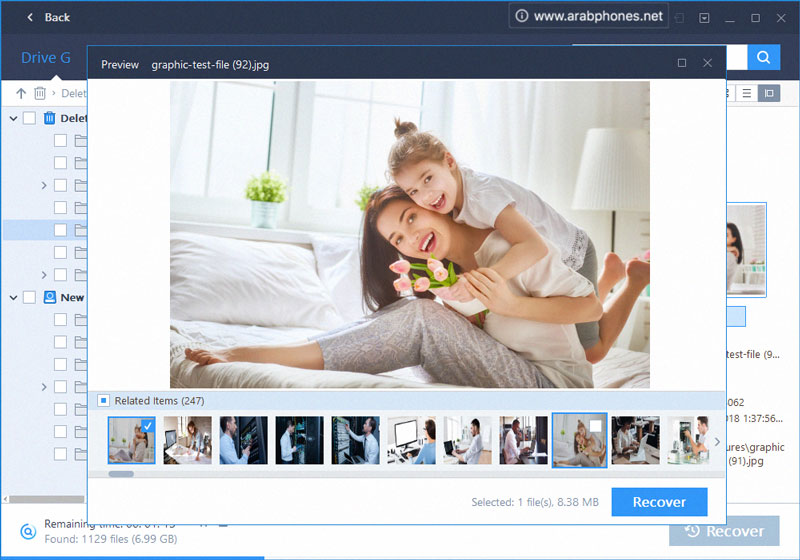Screen dimensions: 800x560
Task: Collapse the New tree node
Action: [14, 297]
